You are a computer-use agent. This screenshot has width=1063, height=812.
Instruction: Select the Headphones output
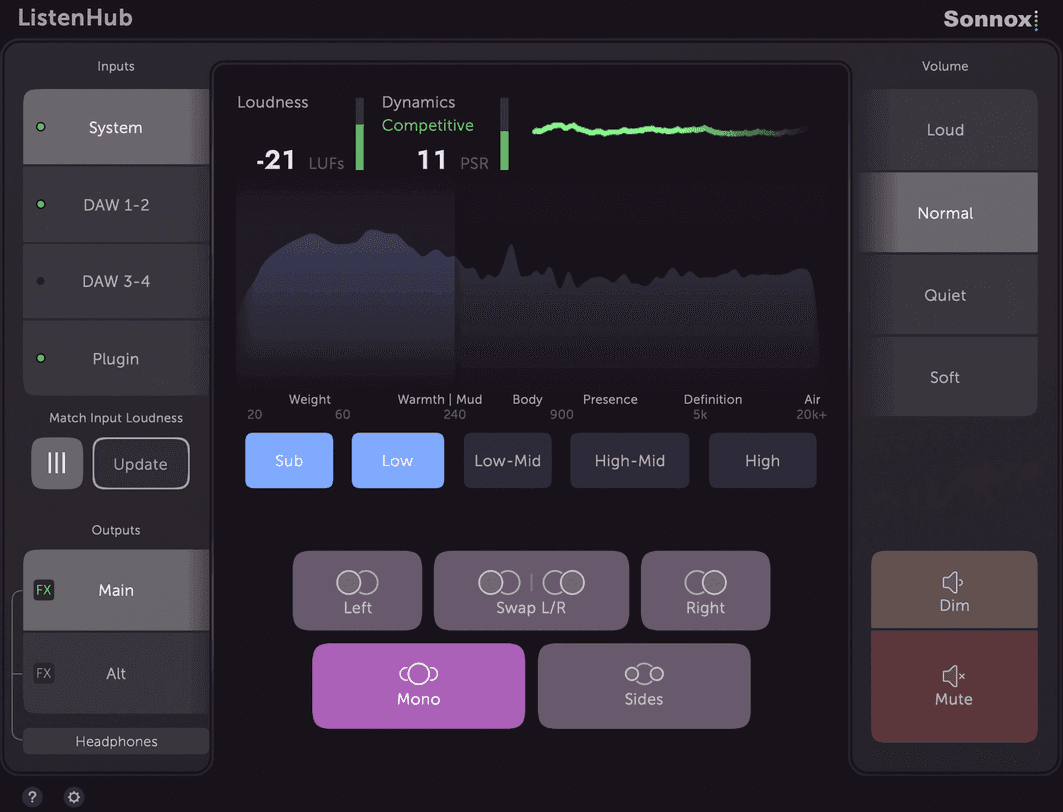tap(116, 741)
